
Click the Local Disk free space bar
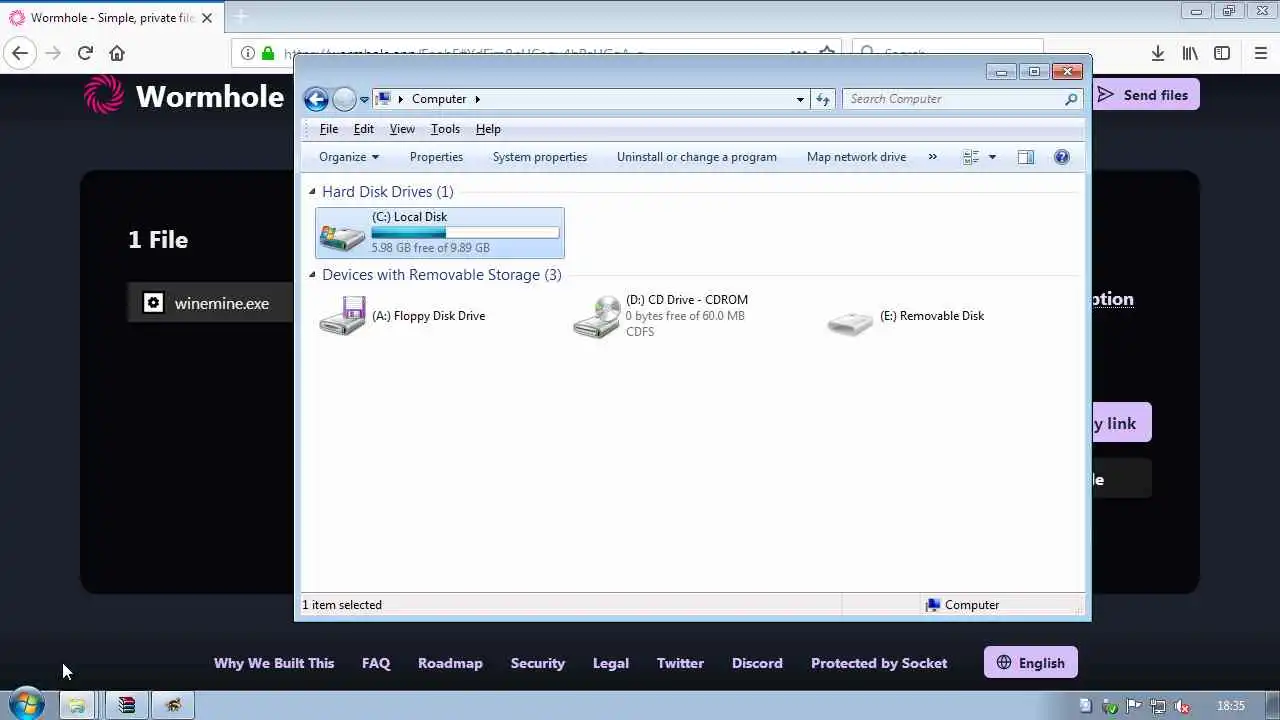465,232
